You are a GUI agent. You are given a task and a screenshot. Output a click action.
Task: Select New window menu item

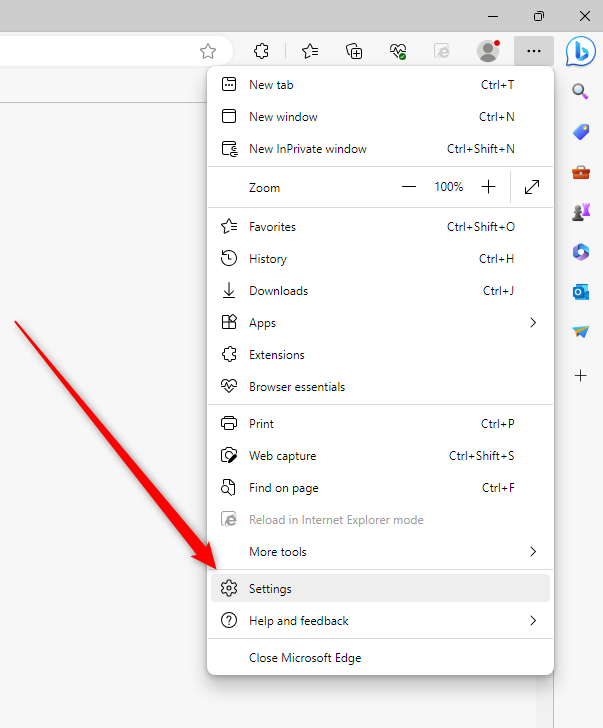click(x=380, y=117)
